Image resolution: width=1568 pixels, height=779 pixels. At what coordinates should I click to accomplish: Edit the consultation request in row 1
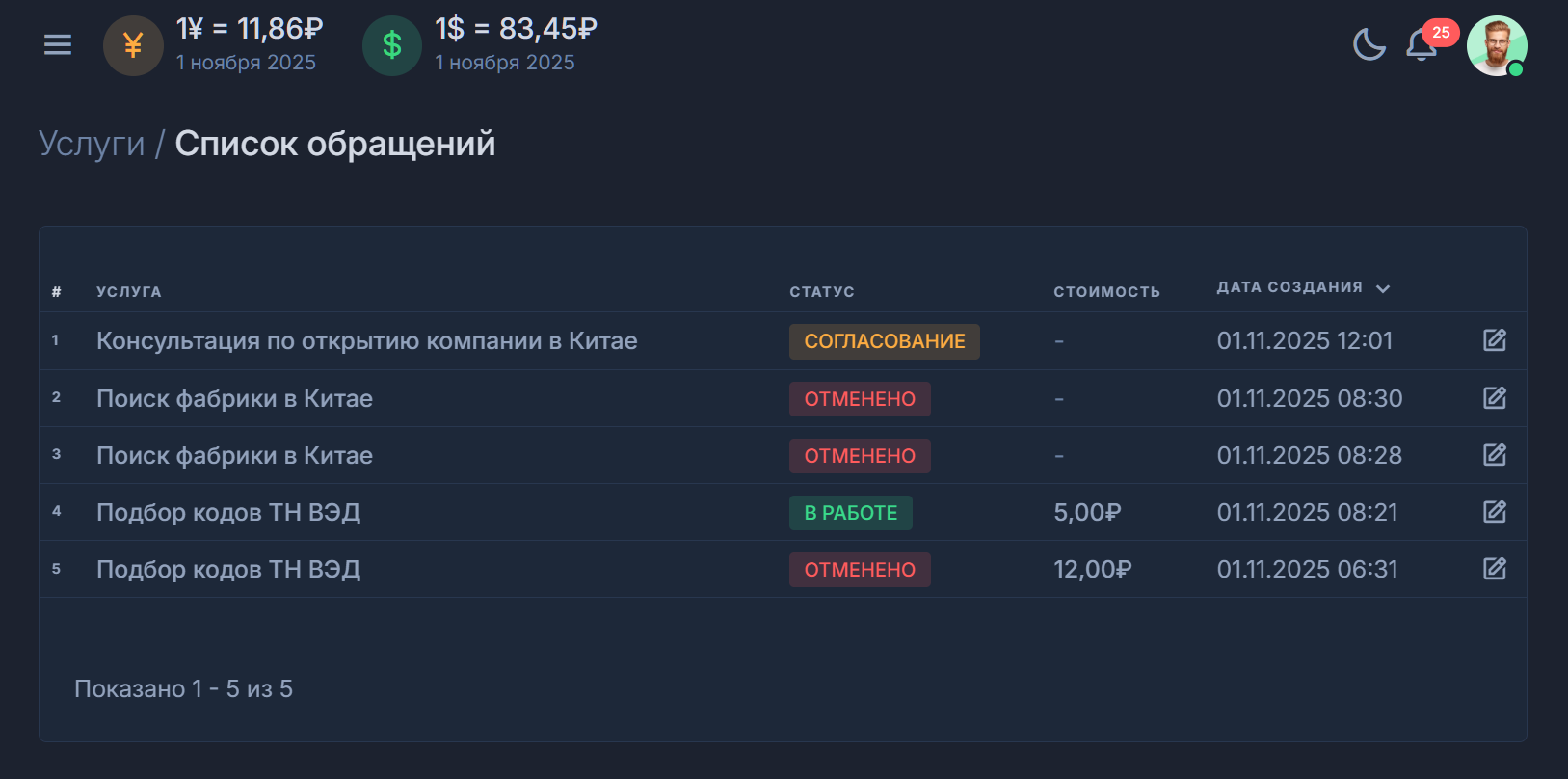[x=1494, y=340]
